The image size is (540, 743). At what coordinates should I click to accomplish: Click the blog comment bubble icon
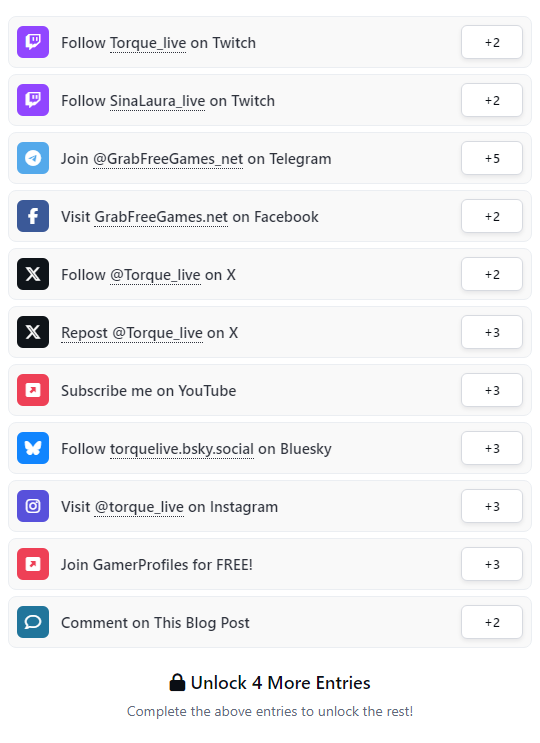click(33, 622)
